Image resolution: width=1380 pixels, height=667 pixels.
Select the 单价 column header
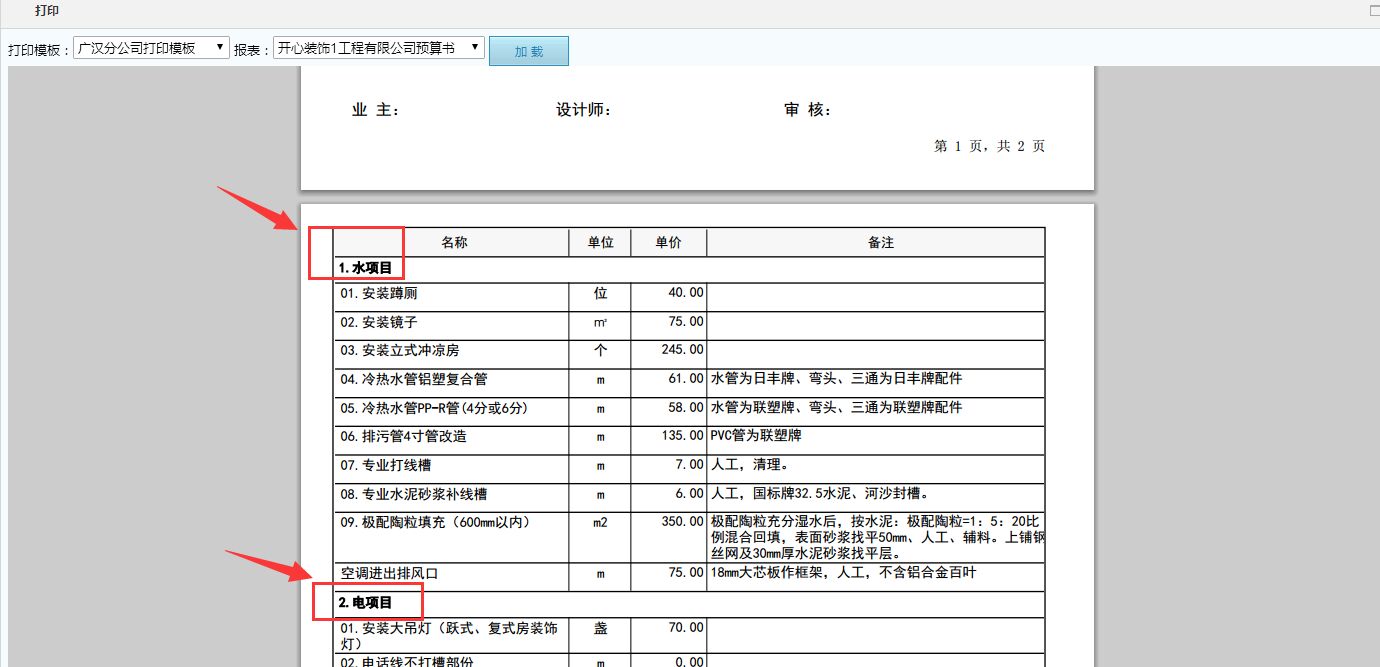(x=667, y=241)
